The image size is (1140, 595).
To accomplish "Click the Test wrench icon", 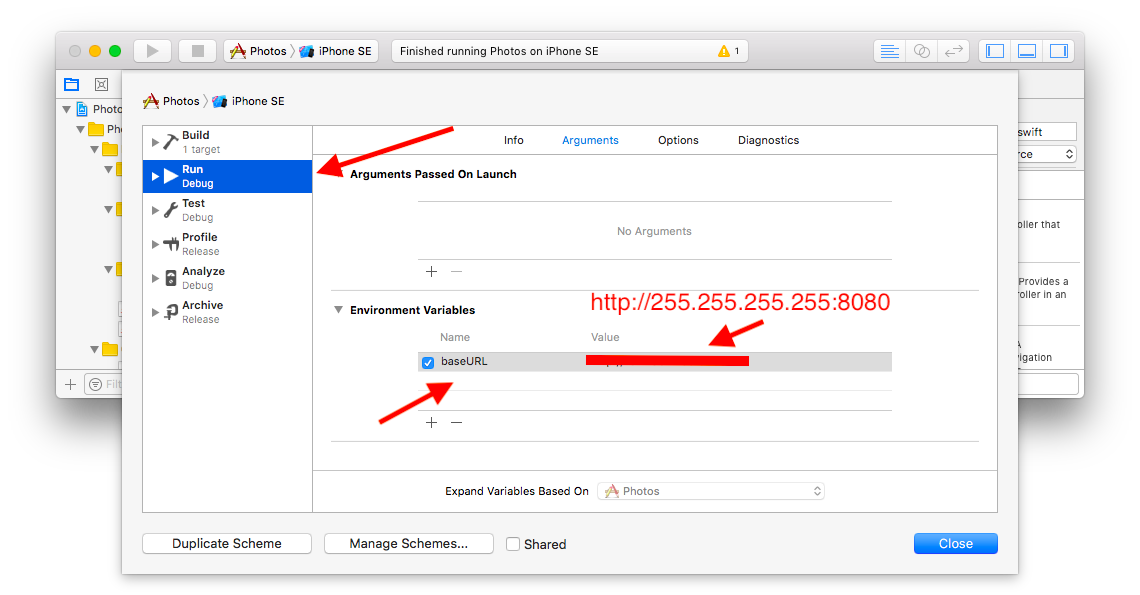I will (170, 210).
